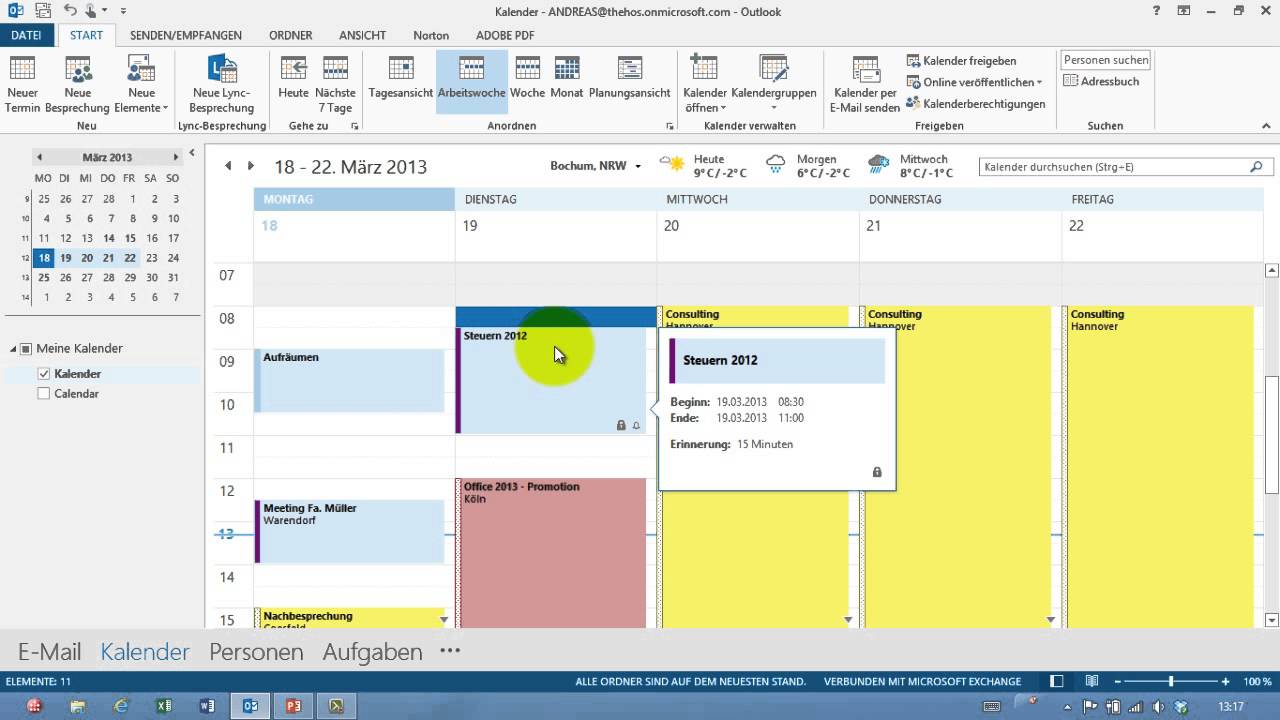Expand Anordnen group dialog launcher

pyautogui.click(x=669, y=127)
